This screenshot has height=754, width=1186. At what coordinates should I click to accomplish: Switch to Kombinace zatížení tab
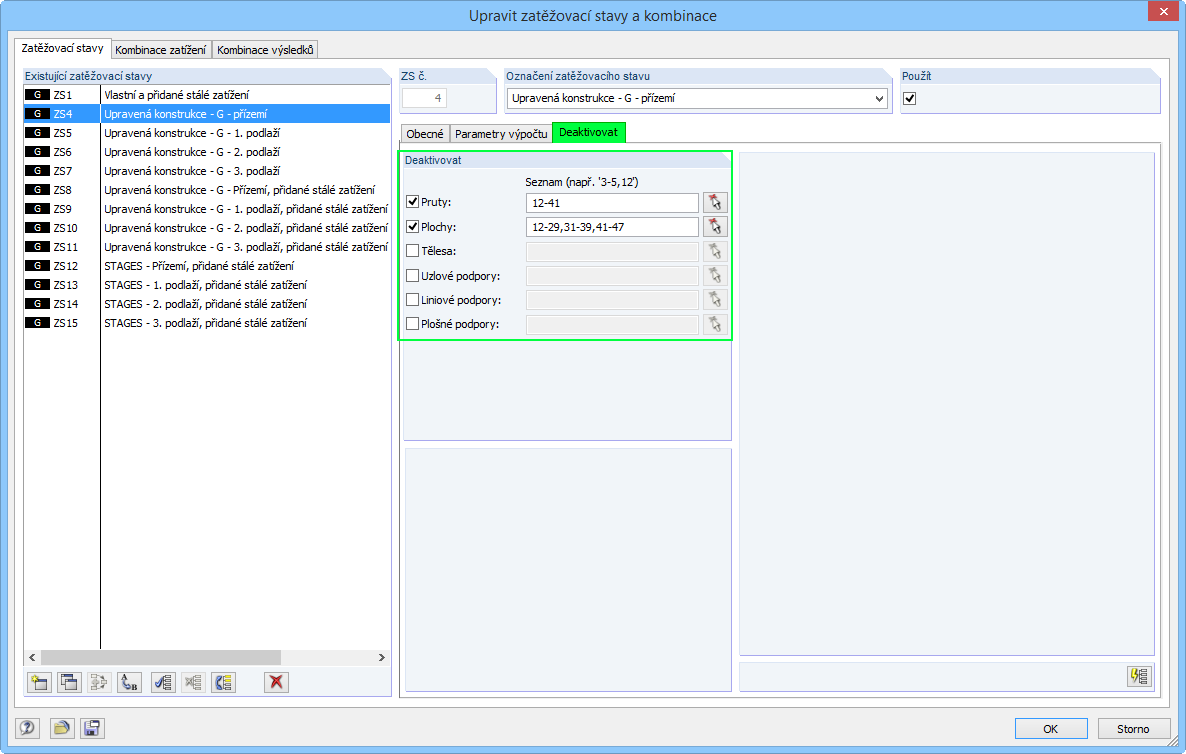click(161, 50)
